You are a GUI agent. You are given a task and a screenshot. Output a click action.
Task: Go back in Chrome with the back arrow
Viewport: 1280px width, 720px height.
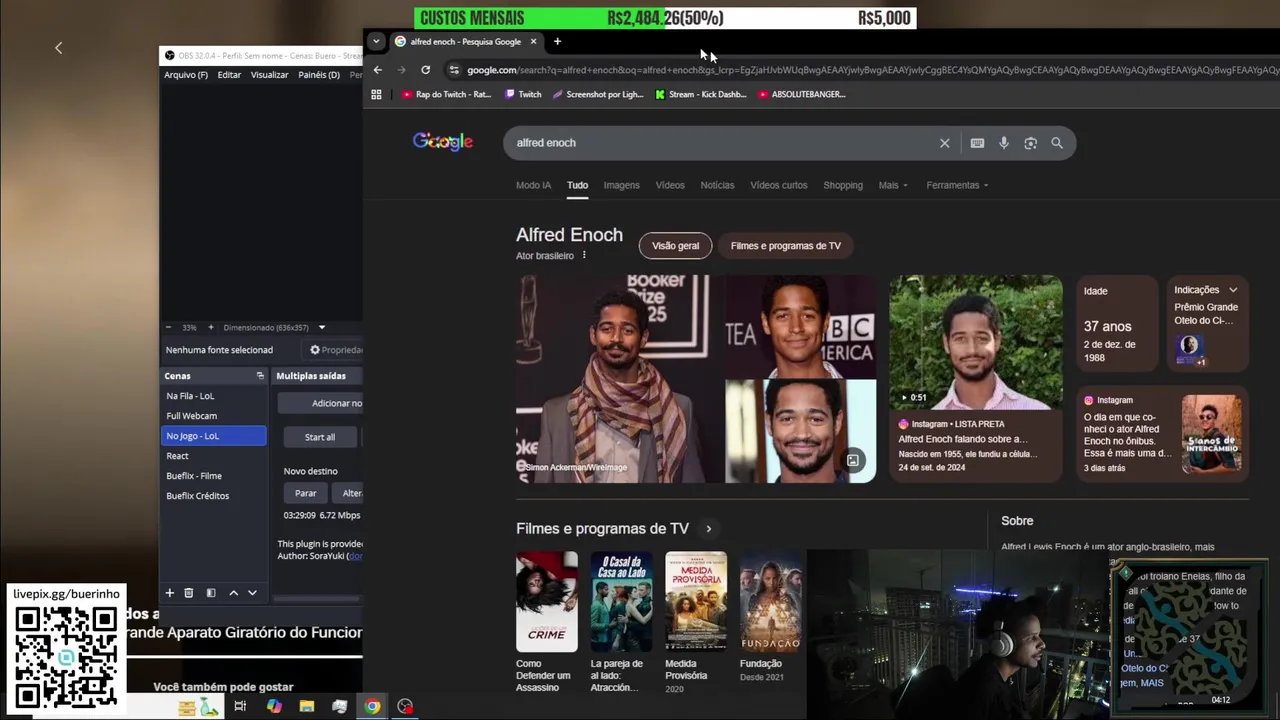(x=378, y=70)
